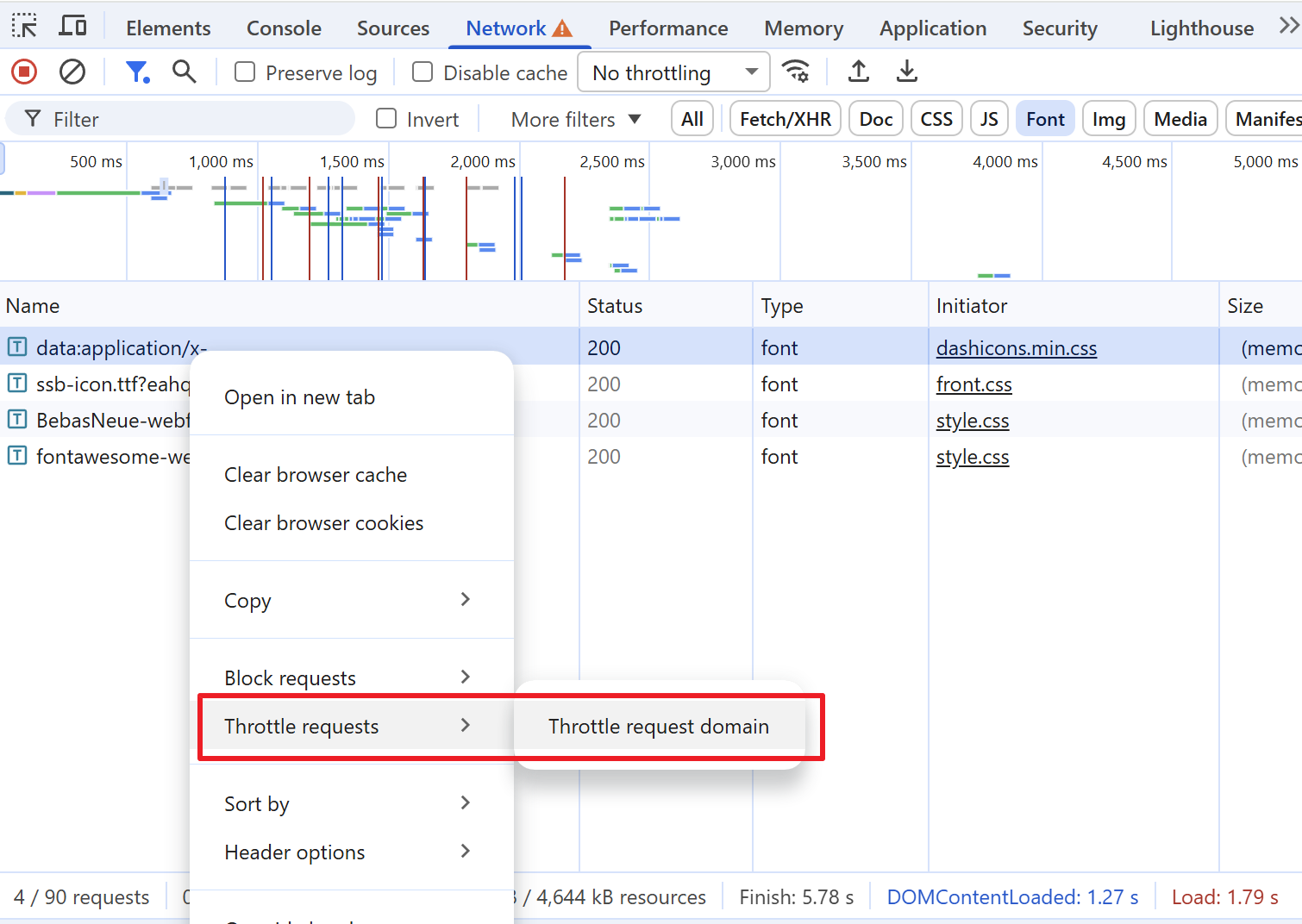Image resolution: width=1302 pixels, height=924 pixels.
Task: Open network conditions Wi-Fi settings icon
Action: pos(795,72)
